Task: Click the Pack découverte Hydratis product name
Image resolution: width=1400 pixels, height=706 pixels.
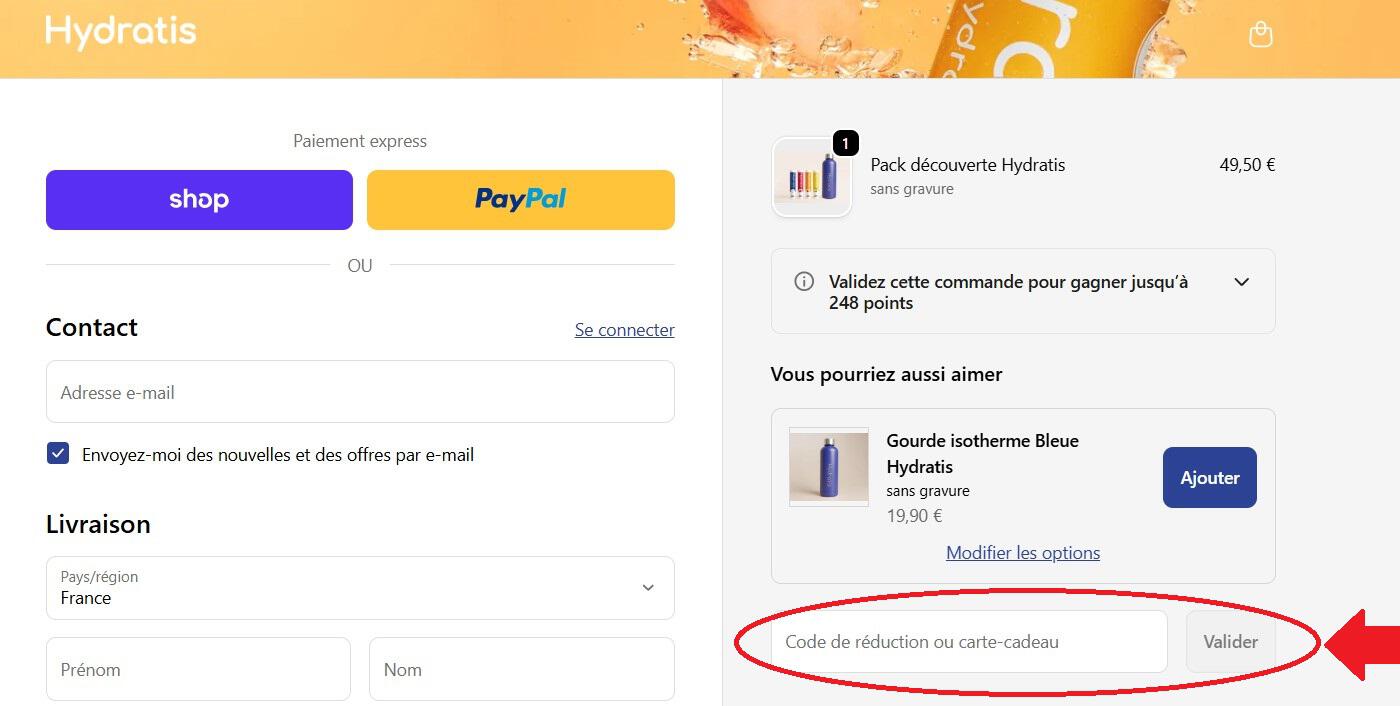Action: tap(967, 165)
